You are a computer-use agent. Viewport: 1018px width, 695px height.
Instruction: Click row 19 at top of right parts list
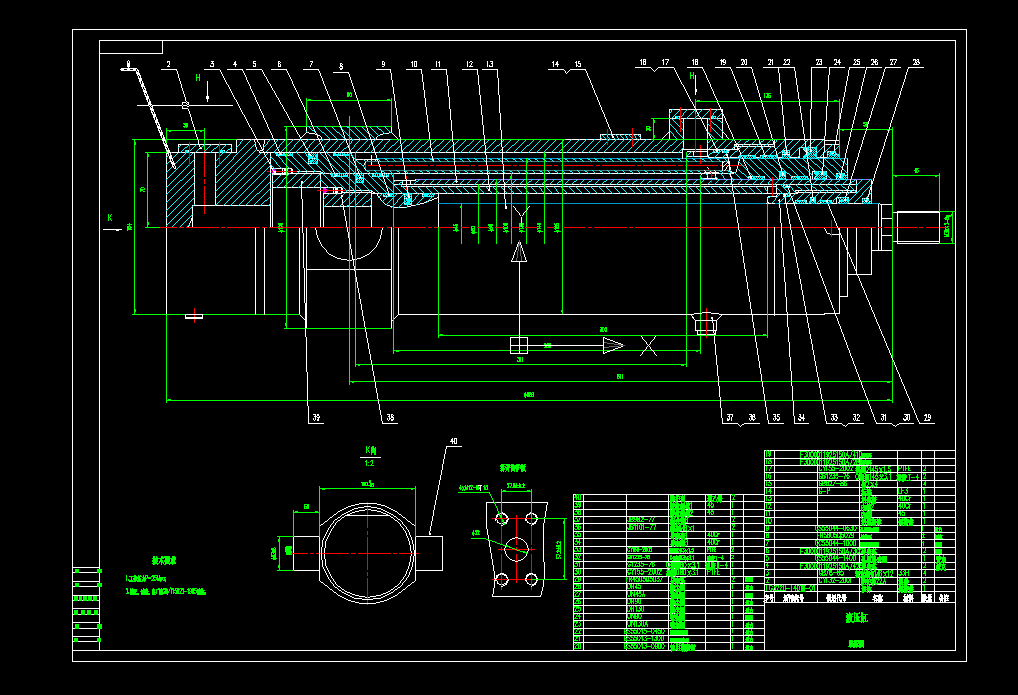pos(860,454)
